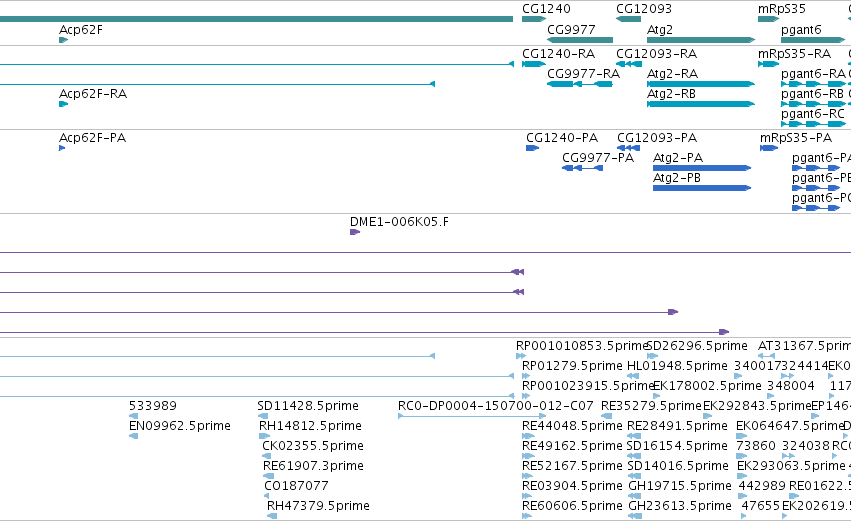The image size is (851, 521).
Task: Open the SD11428.5prime EST label
Action: 308,406
